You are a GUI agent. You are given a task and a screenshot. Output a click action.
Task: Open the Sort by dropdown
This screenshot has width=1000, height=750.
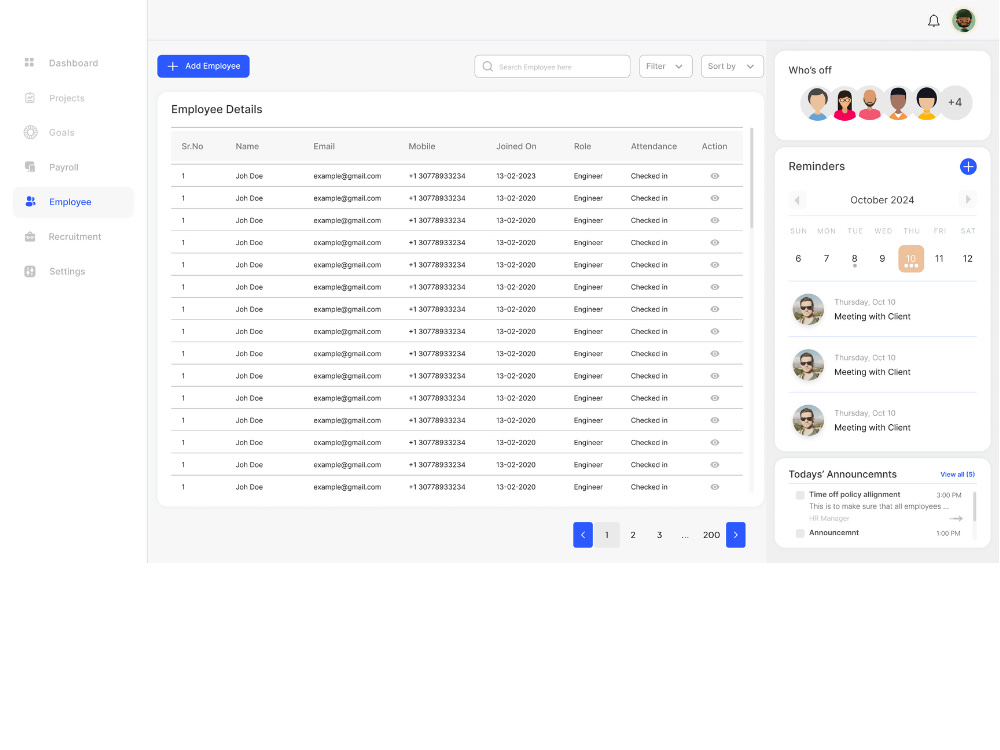732,66
